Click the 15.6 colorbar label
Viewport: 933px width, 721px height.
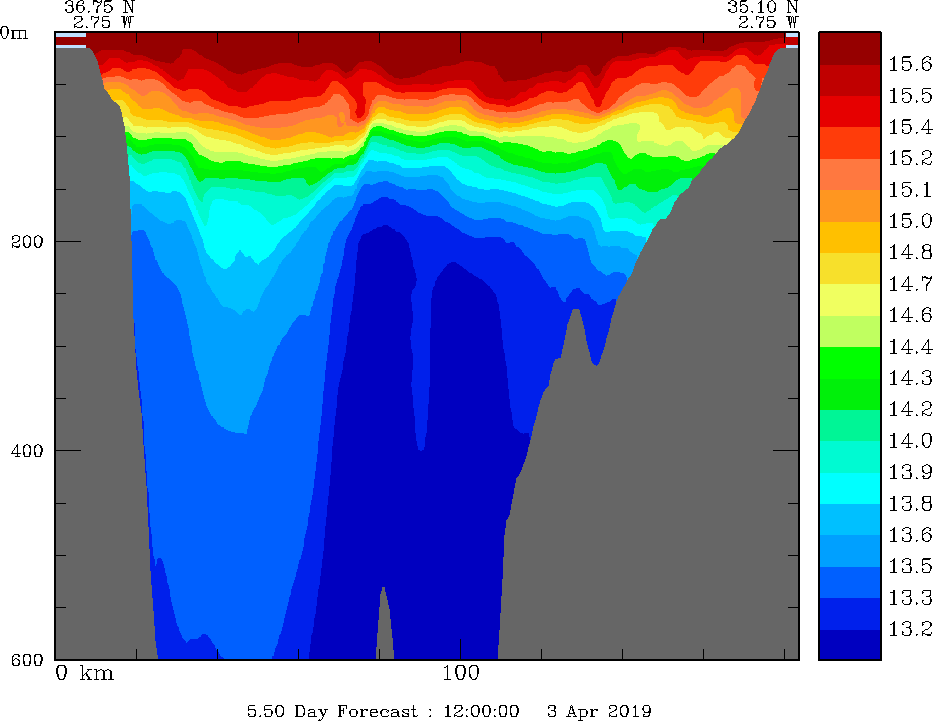tap(910, 64)
